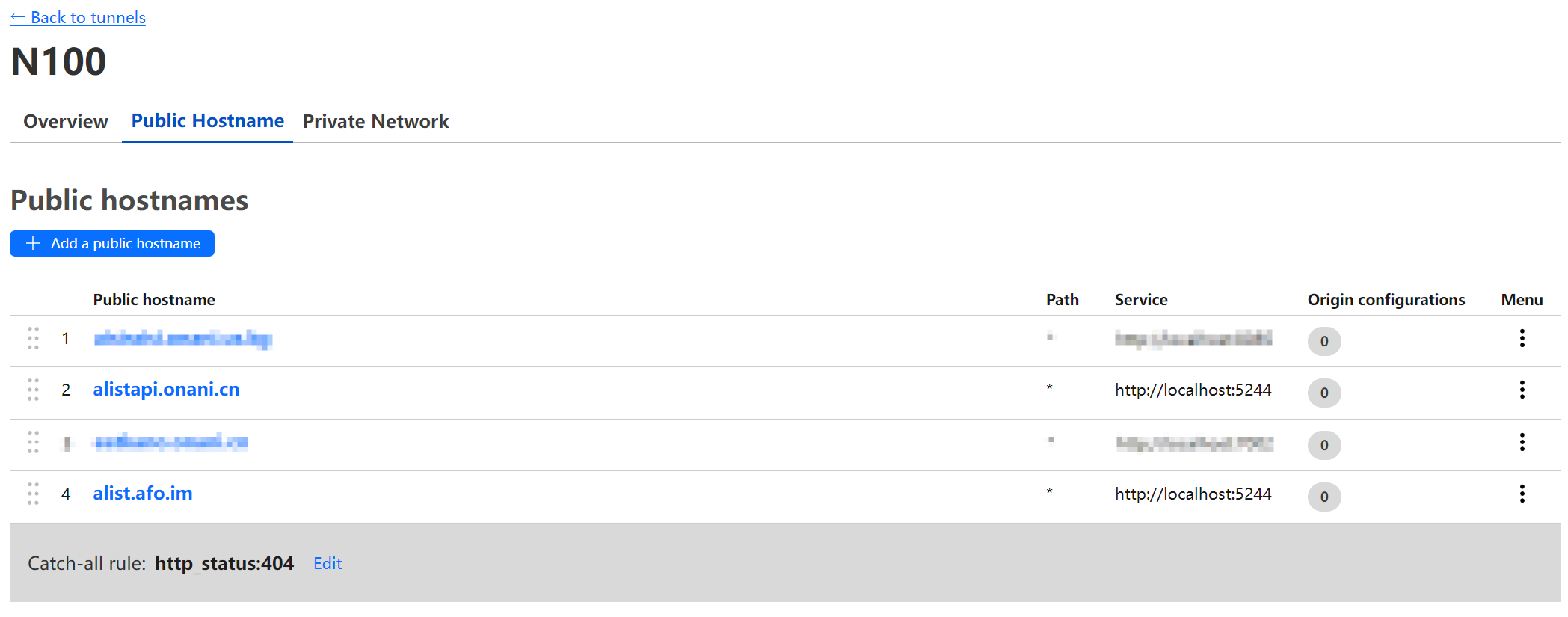The image size is (1568, 617).
Task: Grab drag handle of alist.afo.im row
Action: [x=33, y=494]
